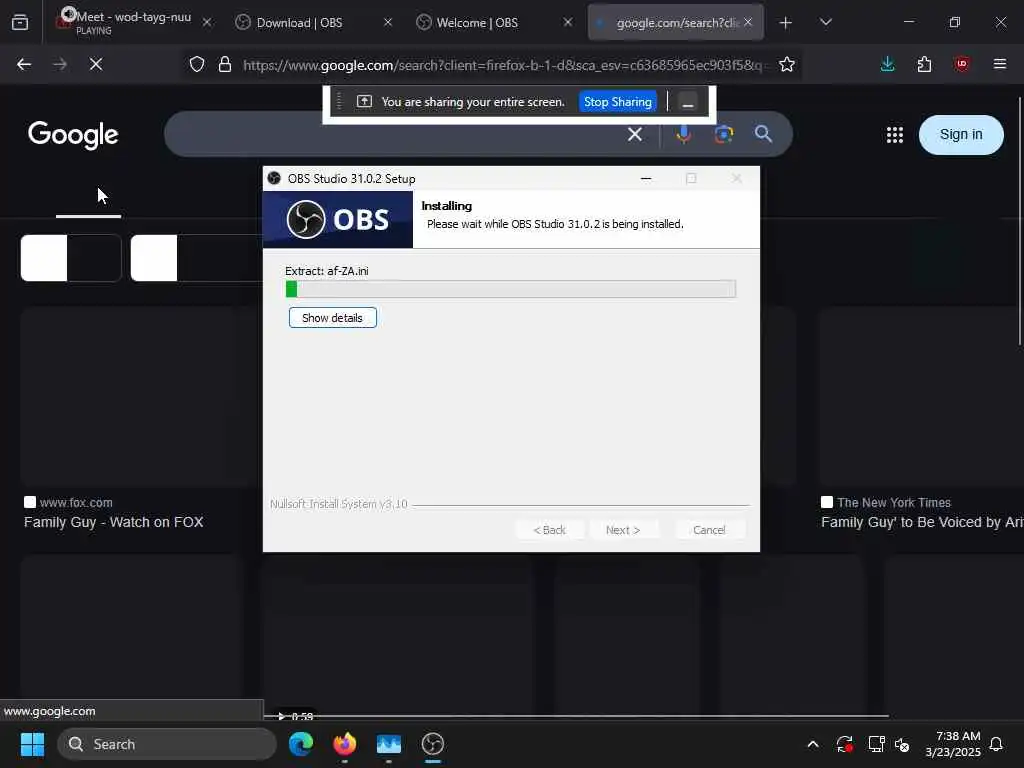Expand the list all tabs dropdown
Viewport: 1024px width, 768px height.
pyautogui.click(x=826, y=22)
